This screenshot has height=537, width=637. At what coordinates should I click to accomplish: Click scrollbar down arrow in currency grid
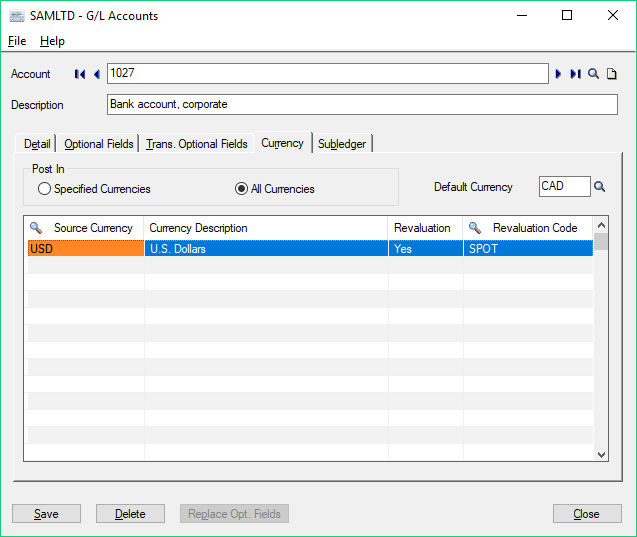point(601,454)
